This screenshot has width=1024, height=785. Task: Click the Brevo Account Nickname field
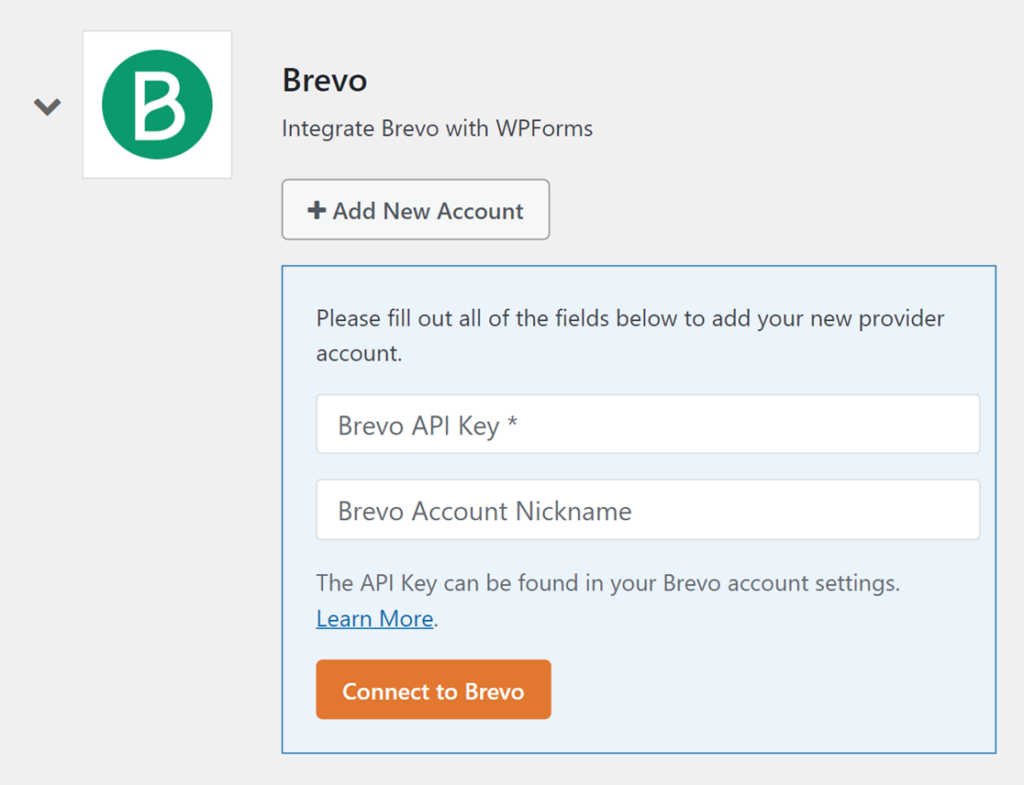coord(647,509)
